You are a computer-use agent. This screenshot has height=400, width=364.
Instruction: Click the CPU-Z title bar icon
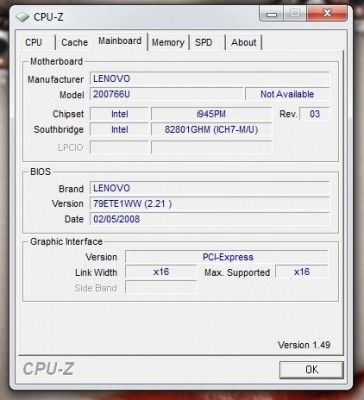(23, 17)
